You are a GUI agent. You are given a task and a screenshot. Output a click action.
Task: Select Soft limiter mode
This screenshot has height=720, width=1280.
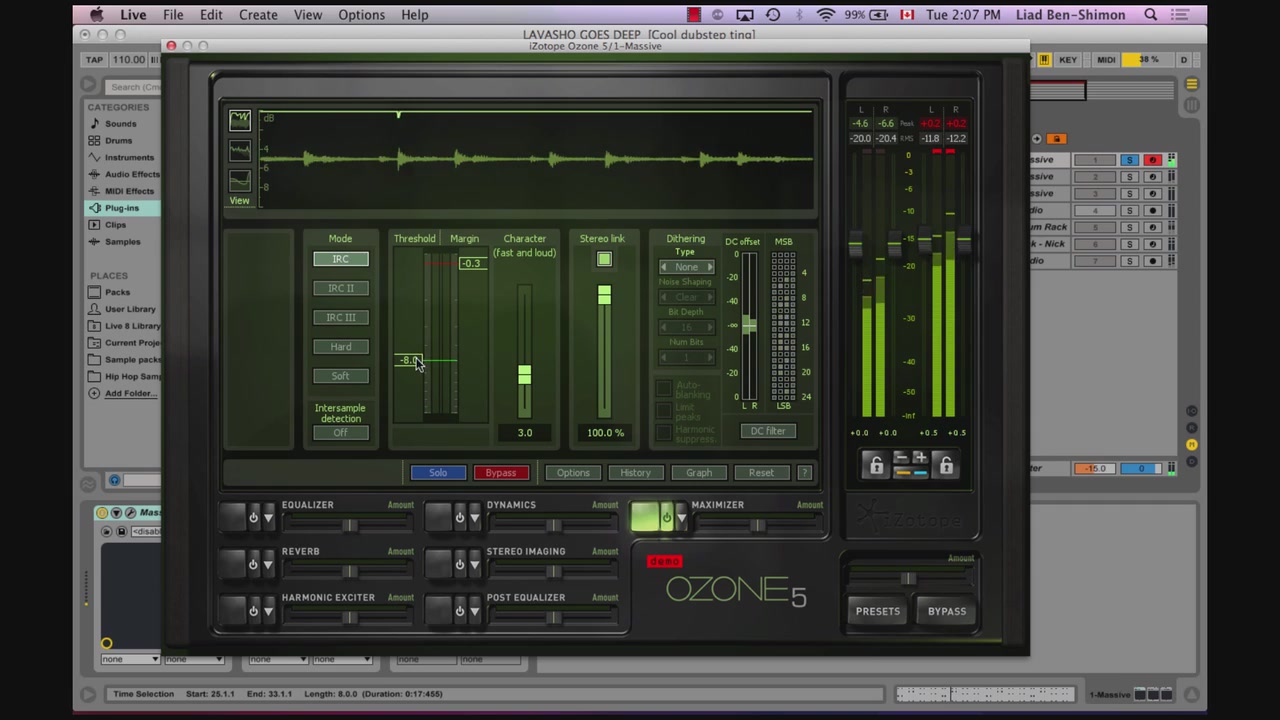341,376
